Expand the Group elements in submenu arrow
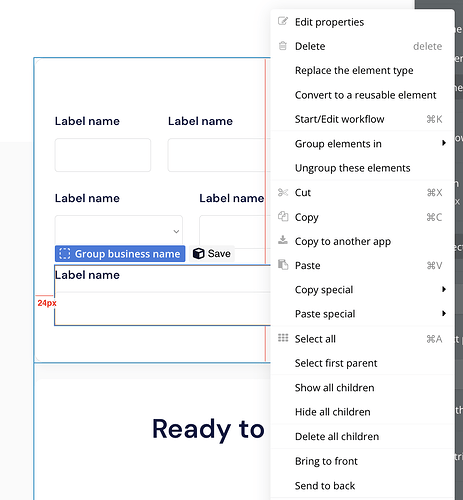 click(444, 143)
